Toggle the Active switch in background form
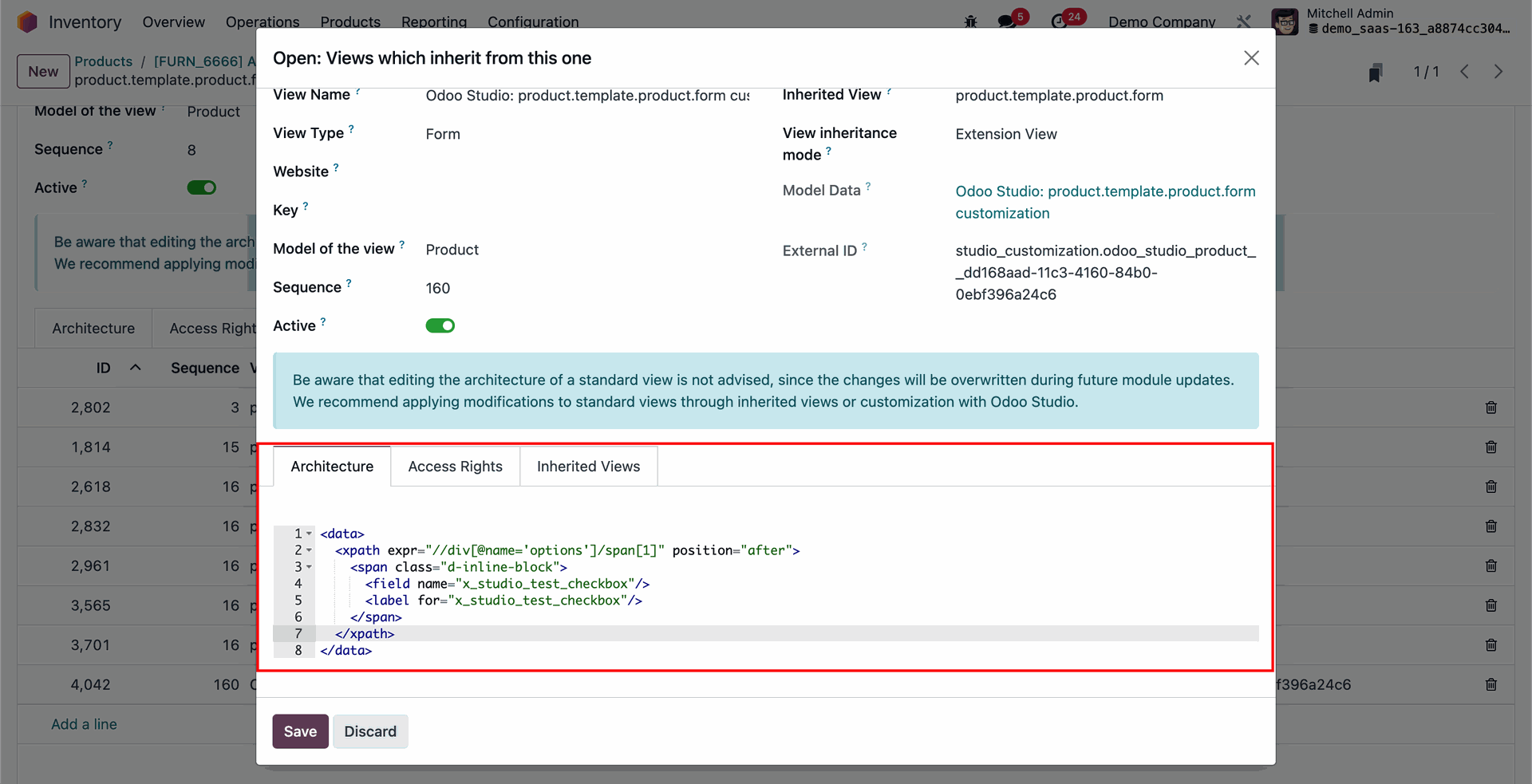 point(201,187)
